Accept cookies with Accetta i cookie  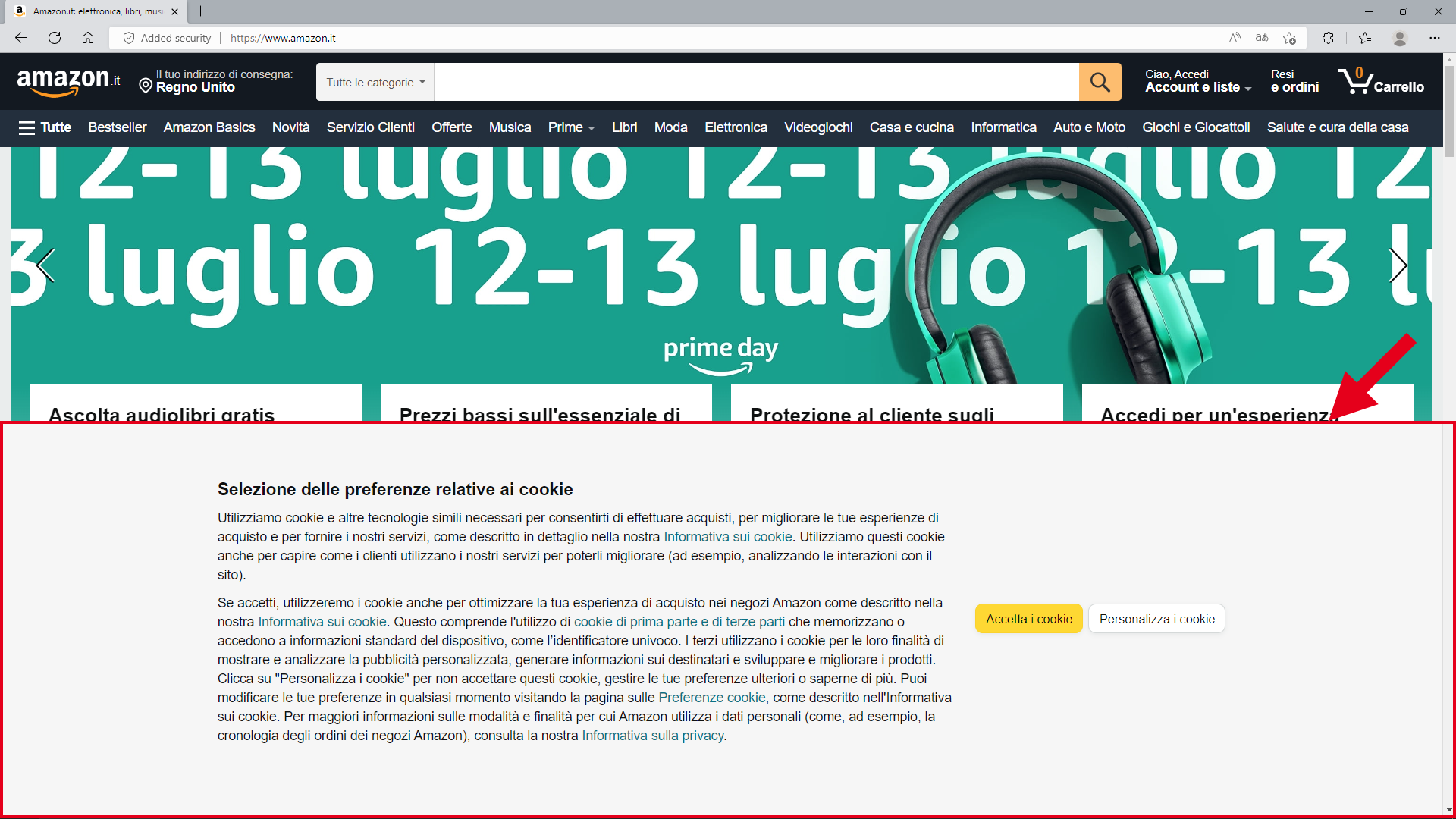(1028, 618)
